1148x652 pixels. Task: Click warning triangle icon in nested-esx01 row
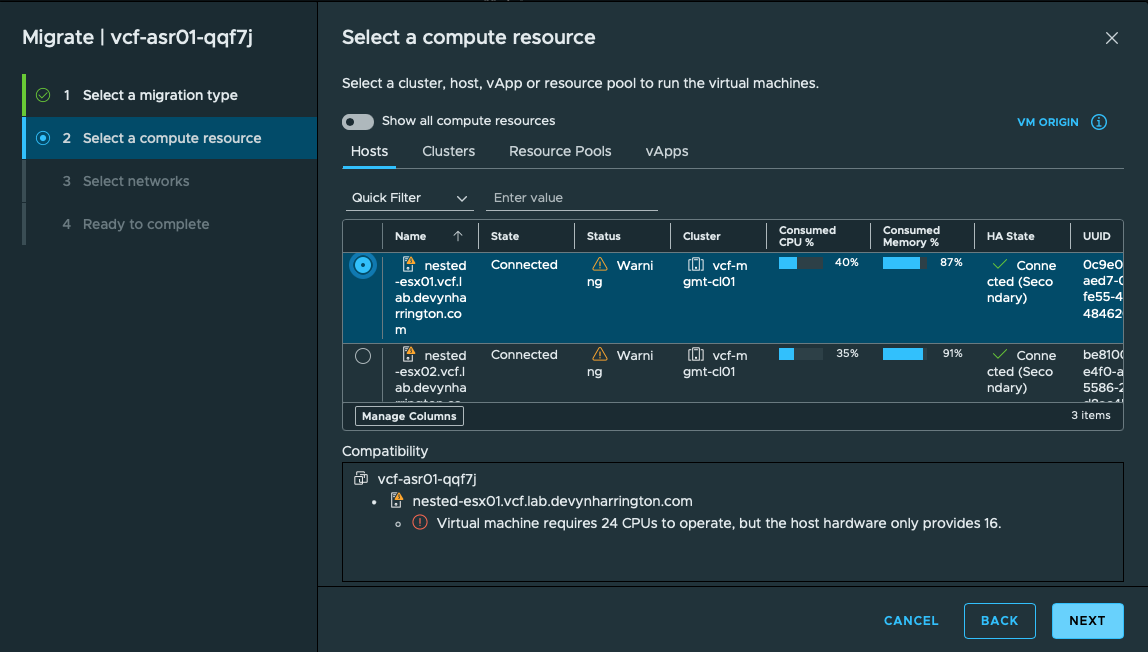tap(600, 264)
